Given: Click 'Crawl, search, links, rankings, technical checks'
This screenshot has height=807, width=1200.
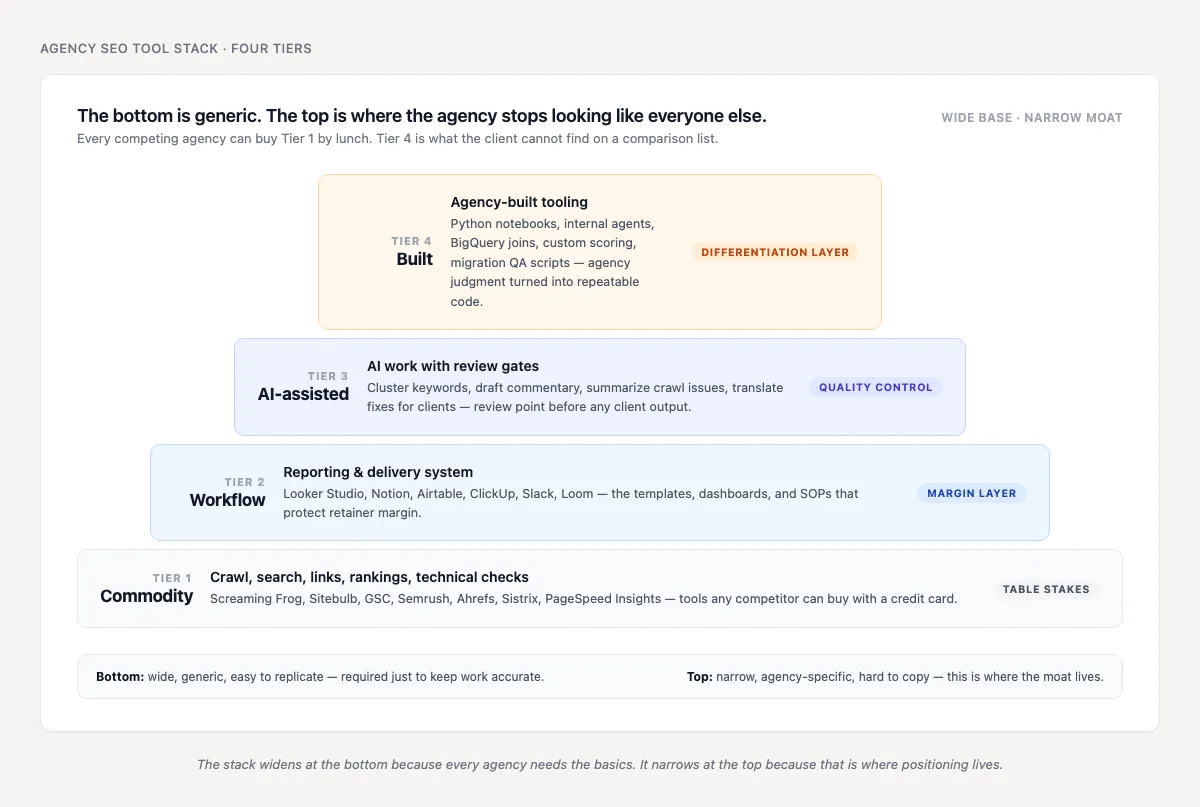Looking at the screenshot, I should click(369, 577).
